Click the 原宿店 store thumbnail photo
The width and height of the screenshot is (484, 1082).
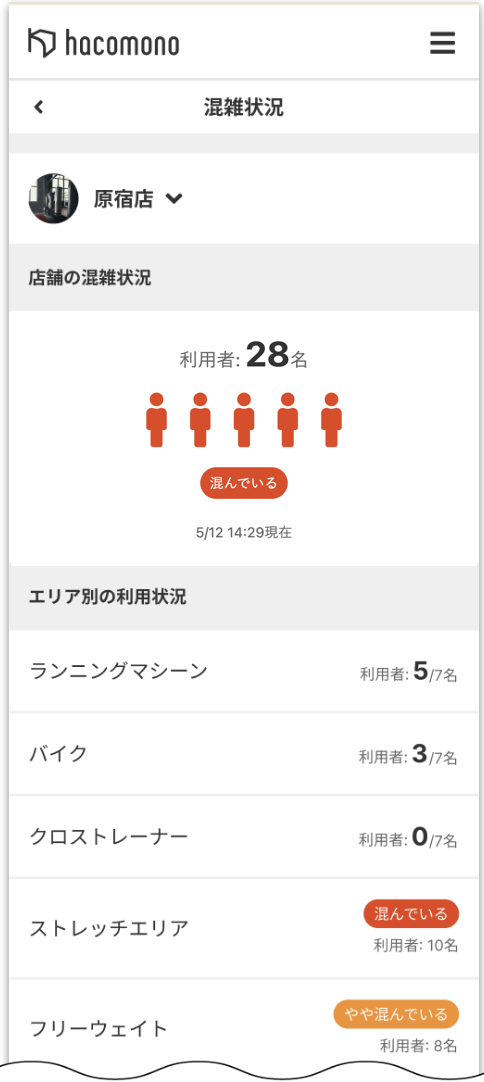pos(53,198)
